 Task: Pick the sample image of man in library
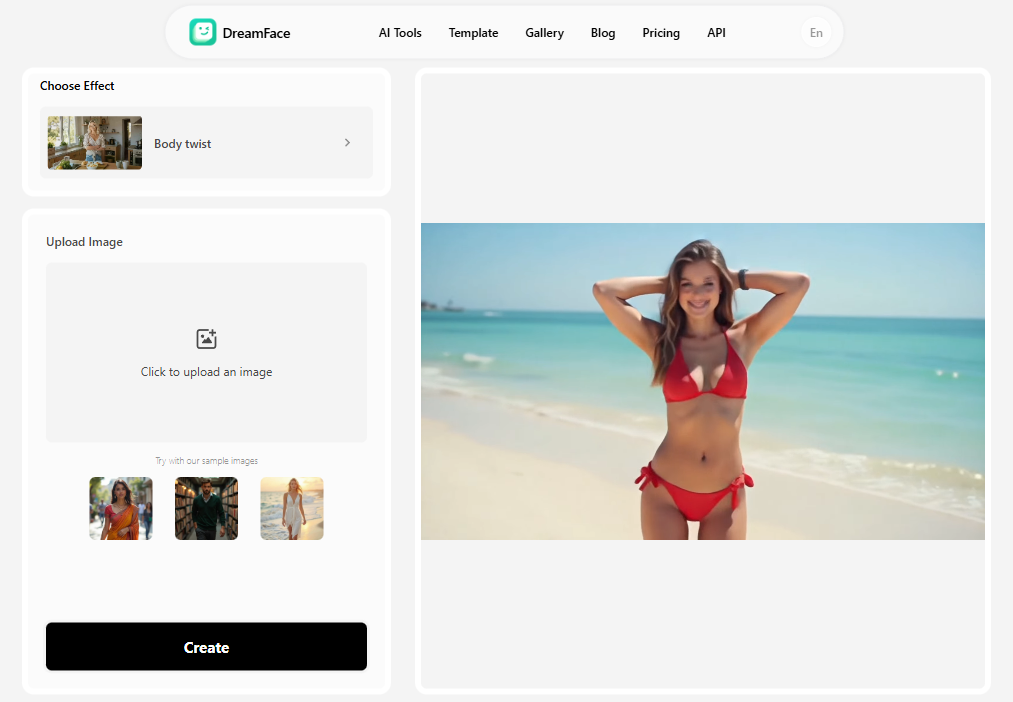[206, 508]
